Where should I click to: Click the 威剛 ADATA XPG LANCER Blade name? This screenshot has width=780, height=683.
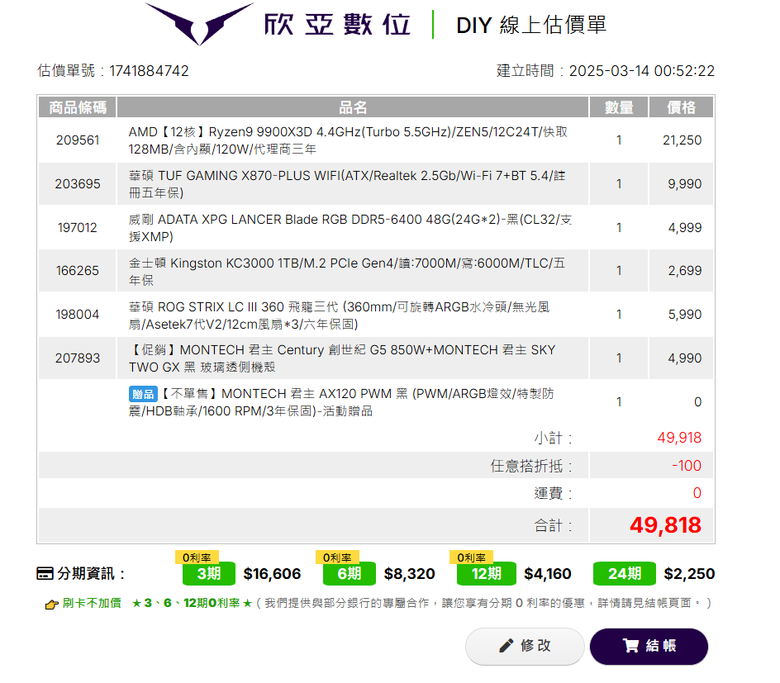pos(350,228)
